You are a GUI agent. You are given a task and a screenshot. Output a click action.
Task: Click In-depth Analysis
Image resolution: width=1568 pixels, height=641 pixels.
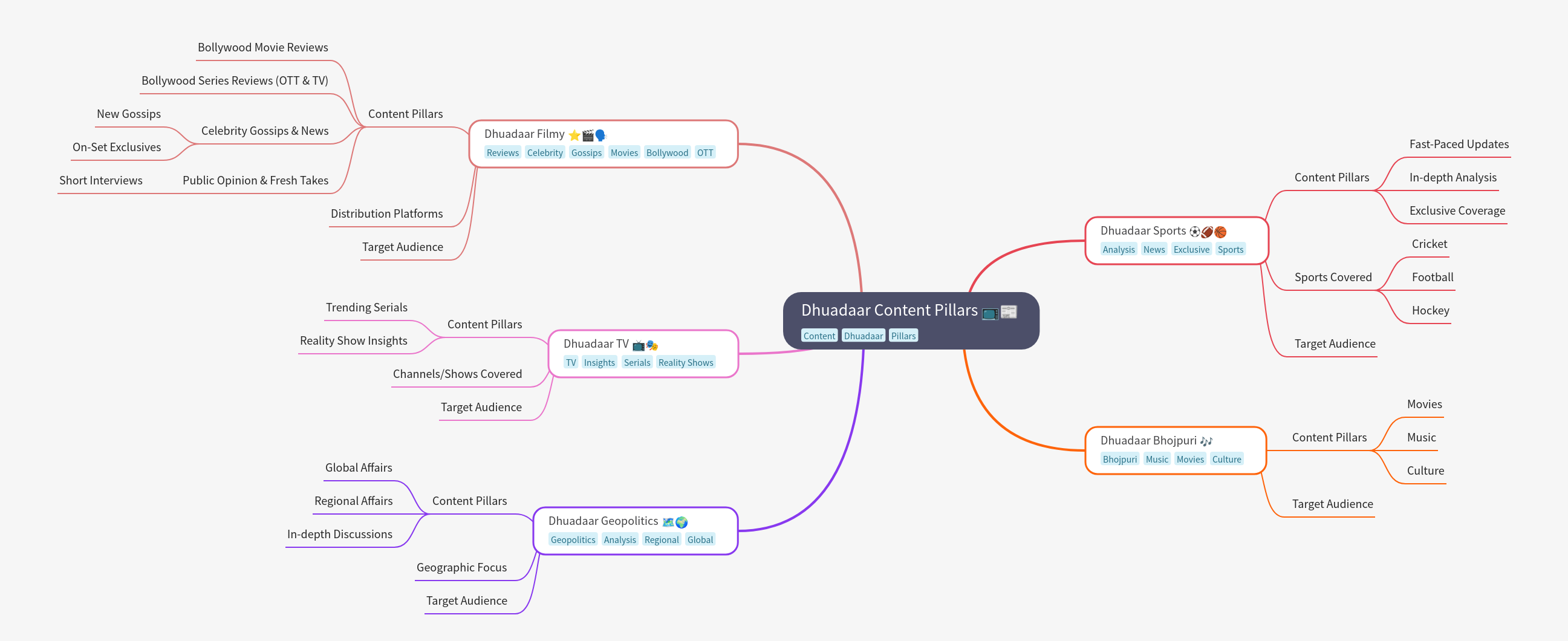pyautogui.click(x=1453, y=177)
